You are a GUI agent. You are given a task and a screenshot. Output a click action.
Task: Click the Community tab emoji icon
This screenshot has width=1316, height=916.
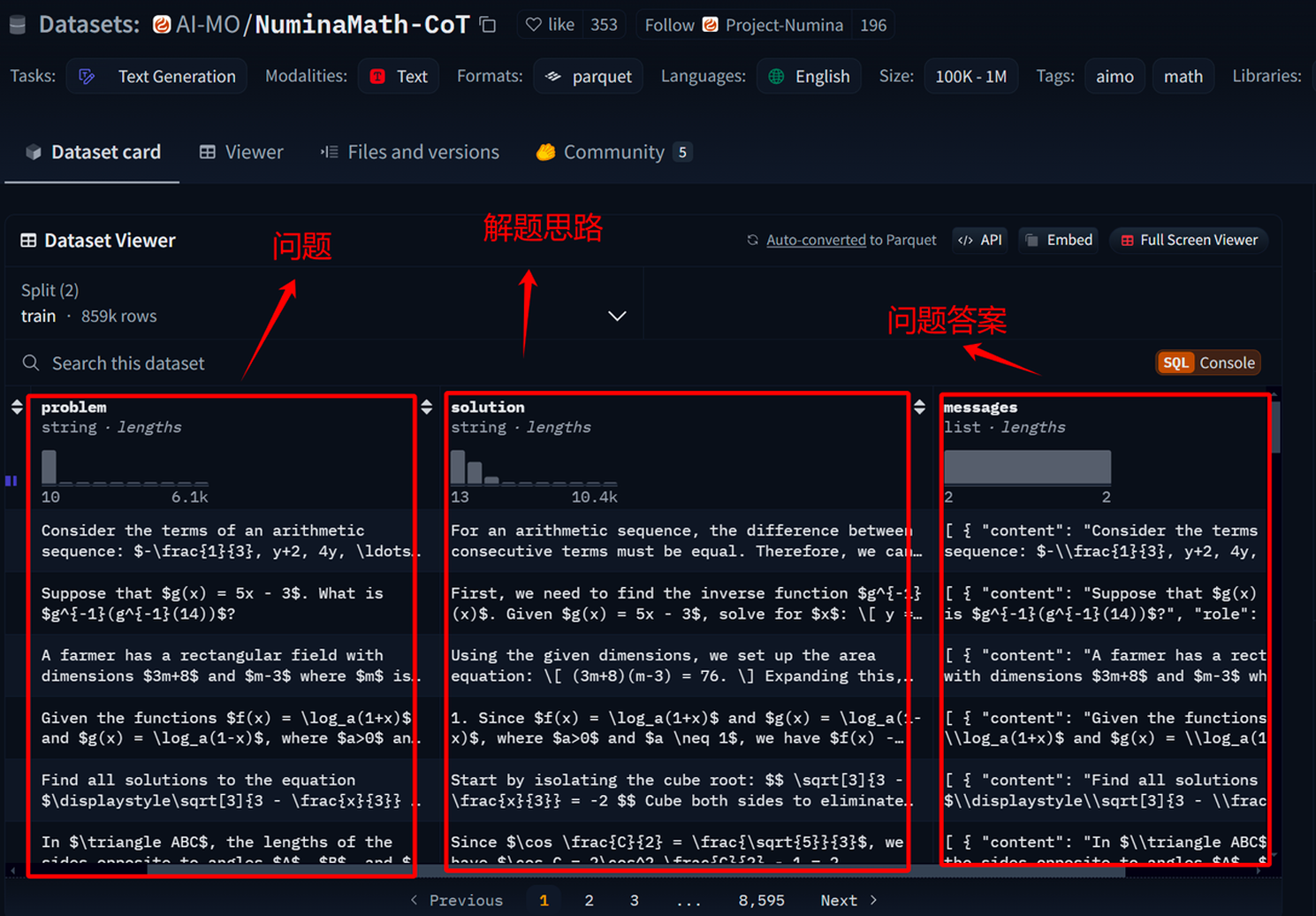pyautogui.click(x=545, y=152)
